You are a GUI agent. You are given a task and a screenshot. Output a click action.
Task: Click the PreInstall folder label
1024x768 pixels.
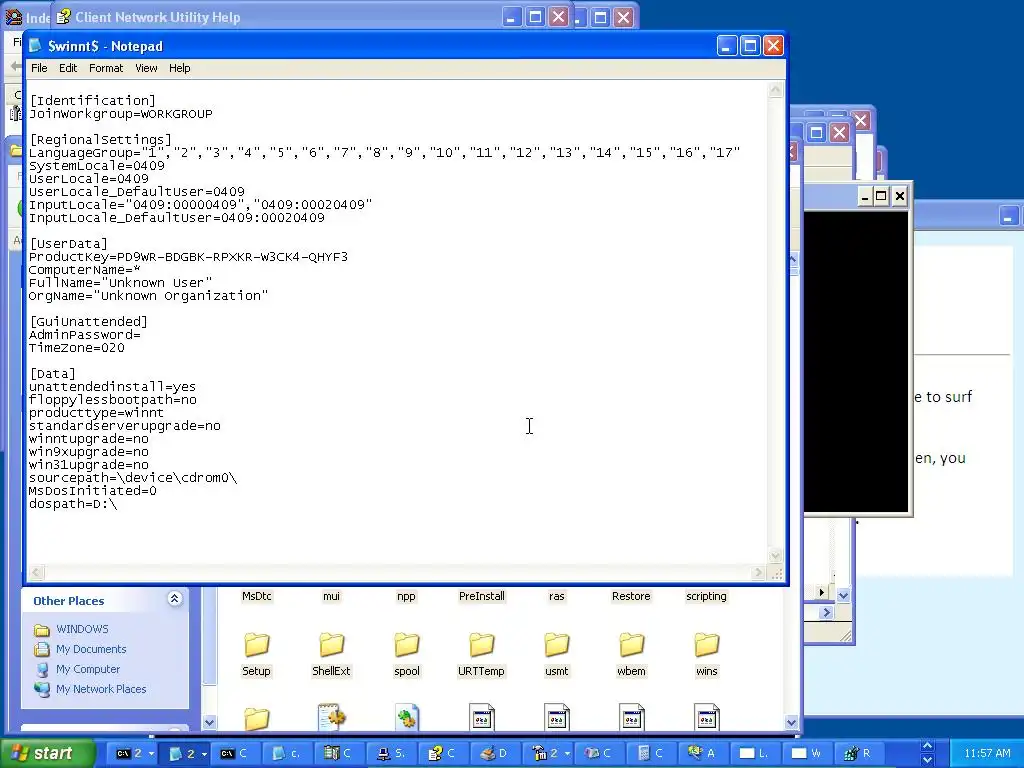[481, 596]
